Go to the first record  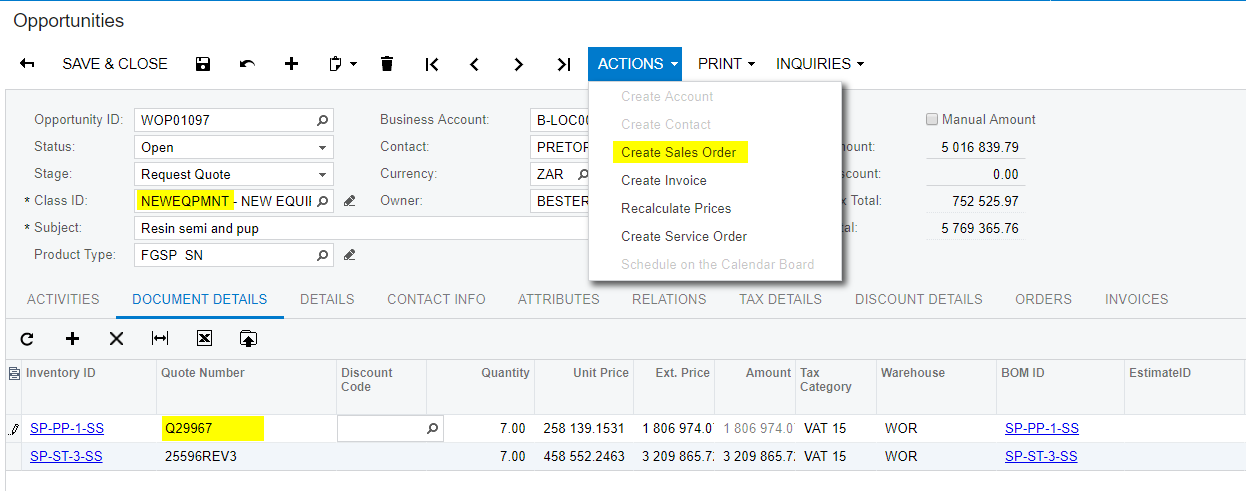(x=431, y=64)
